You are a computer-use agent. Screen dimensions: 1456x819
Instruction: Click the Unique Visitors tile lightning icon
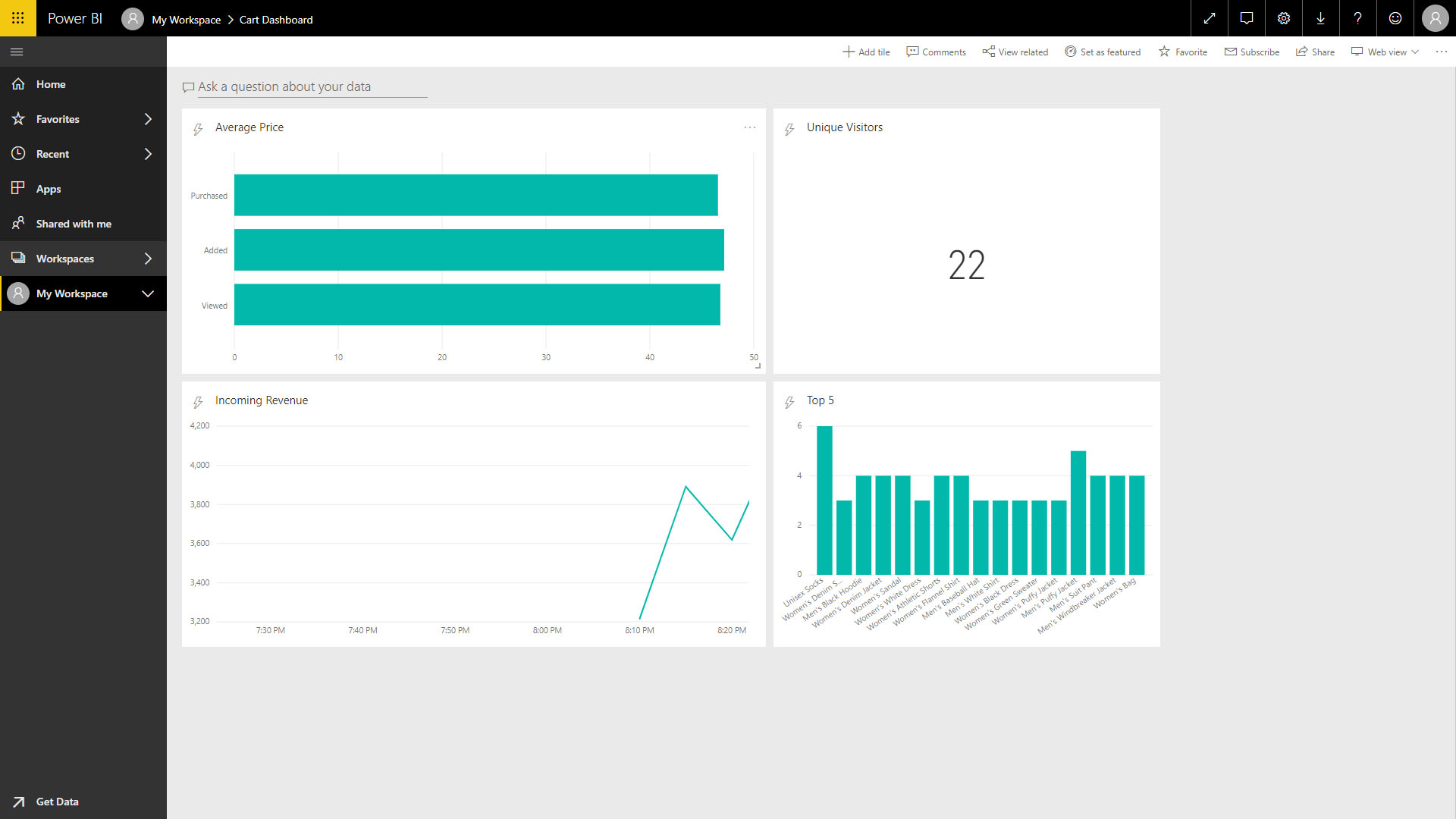pos(789,129)
